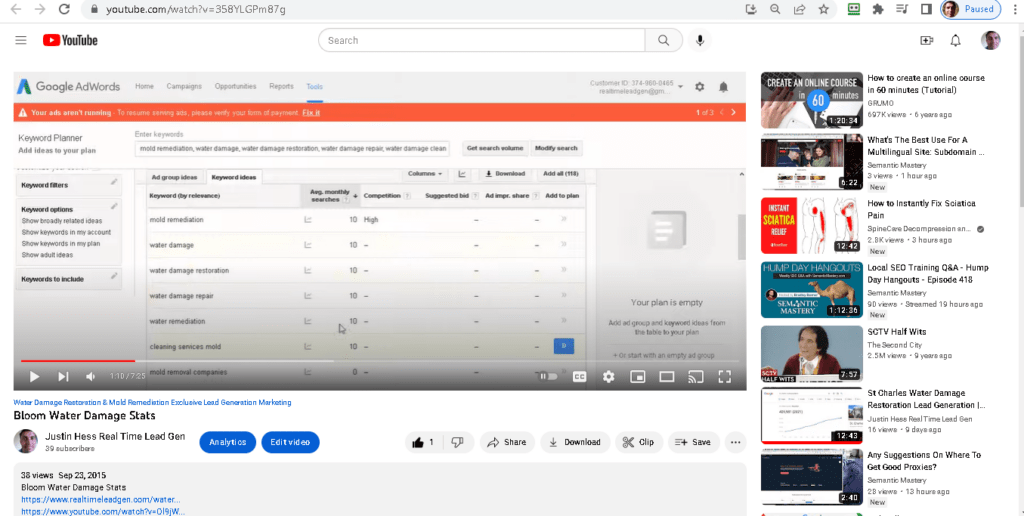Click 39 subscribers text
The image size is (1024, 516).
point(69,449)
